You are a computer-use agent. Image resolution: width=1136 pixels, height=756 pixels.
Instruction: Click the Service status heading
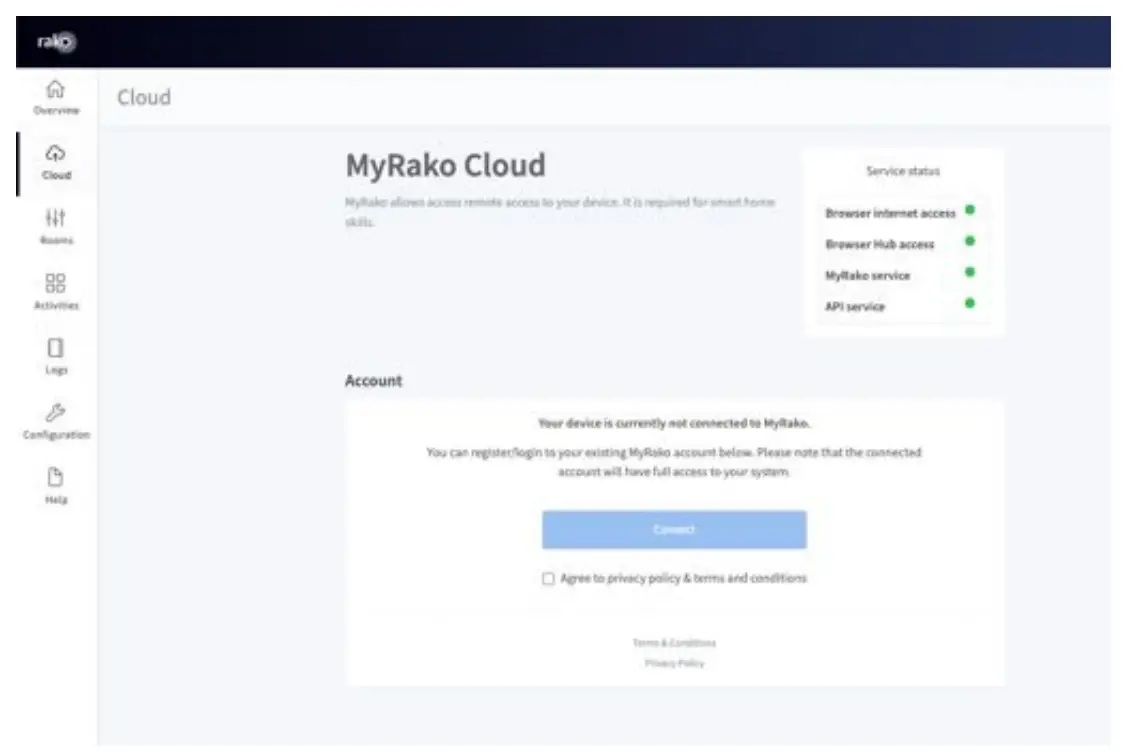coord(903,171)
